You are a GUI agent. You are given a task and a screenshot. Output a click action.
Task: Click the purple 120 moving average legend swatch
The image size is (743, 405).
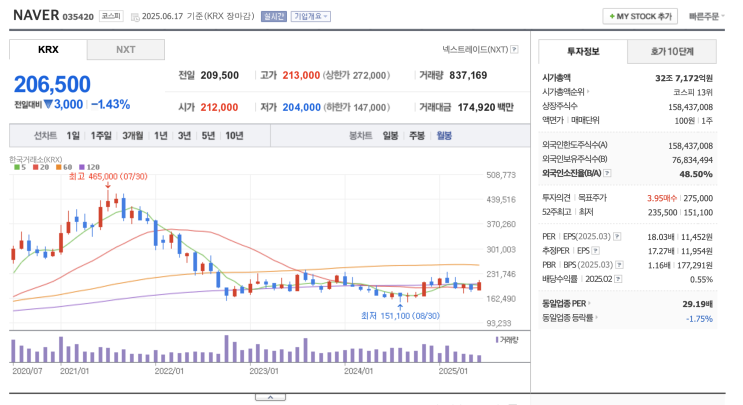coord(82,167)
